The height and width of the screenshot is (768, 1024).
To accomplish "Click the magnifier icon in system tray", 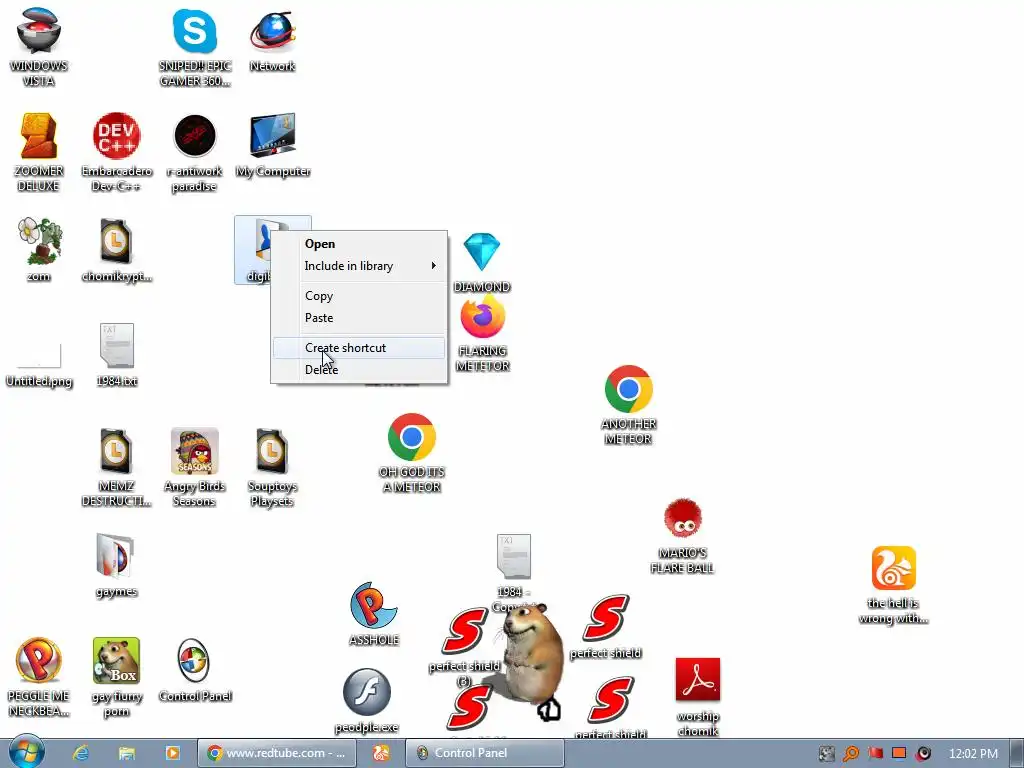I will [x=850, y=754].
